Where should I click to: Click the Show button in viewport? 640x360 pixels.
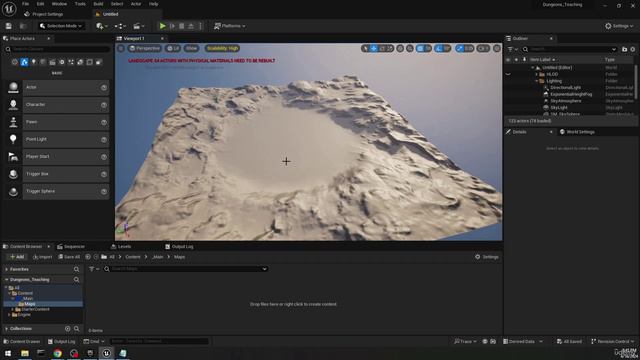coord(191,48)
